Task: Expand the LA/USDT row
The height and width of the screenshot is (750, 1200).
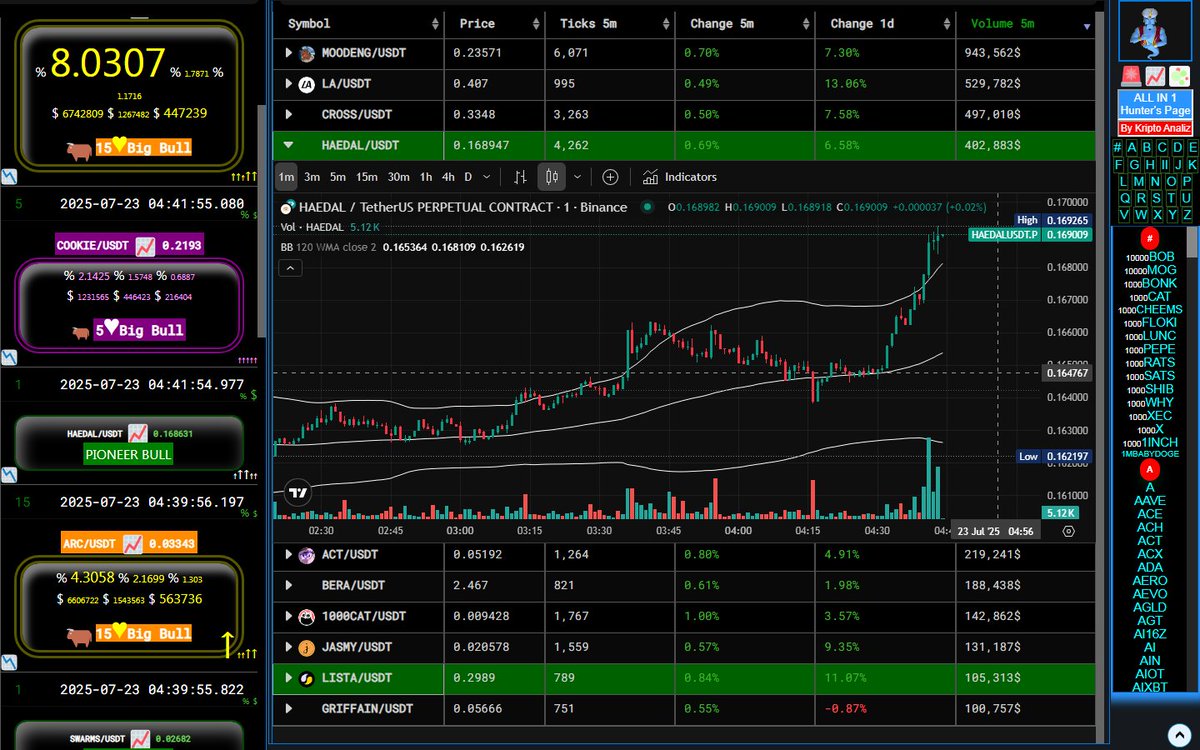Action: point(289,83)
